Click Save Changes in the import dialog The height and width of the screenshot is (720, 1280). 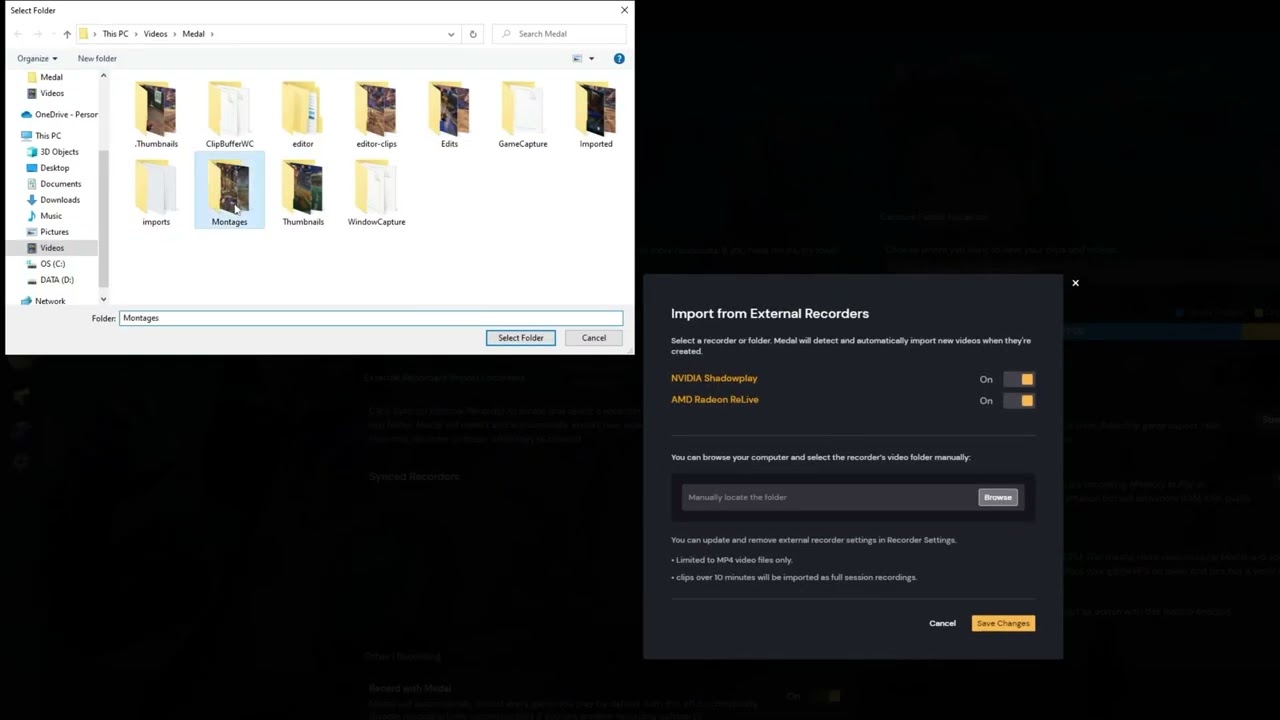(1003, 623)
